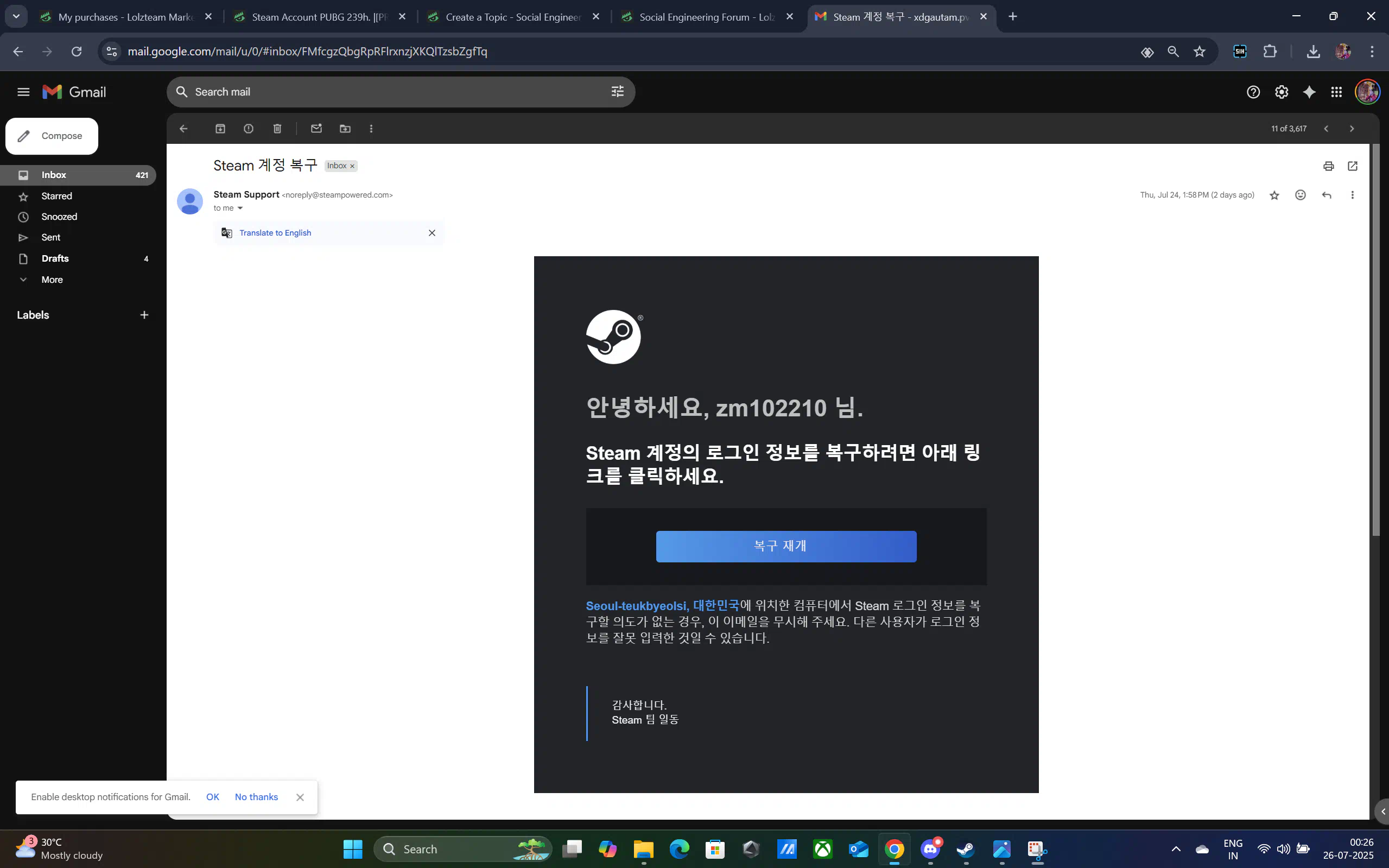Click Seoul-teukbyeolsi location link
The height and width of the screenshot is (868, 1389).
click(x=662, y=606)
